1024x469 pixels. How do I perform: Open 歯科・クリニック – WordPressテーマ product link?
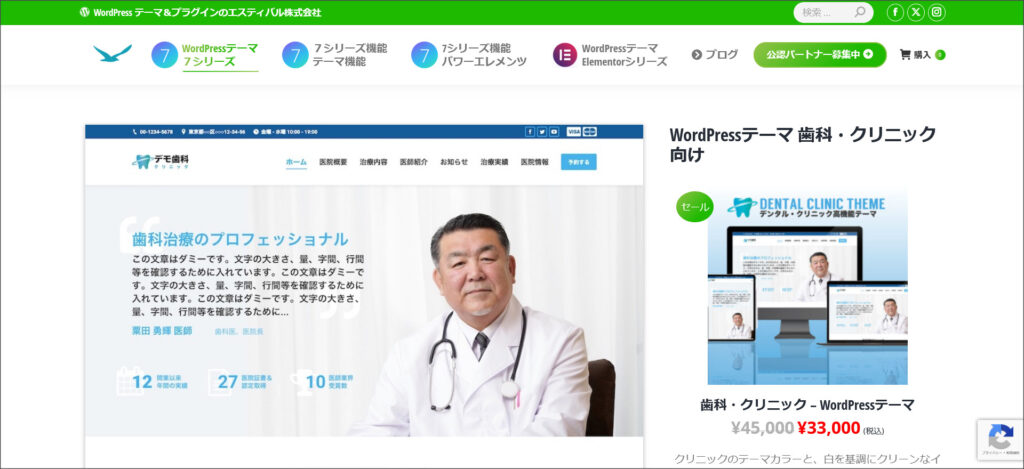[807, 405]
